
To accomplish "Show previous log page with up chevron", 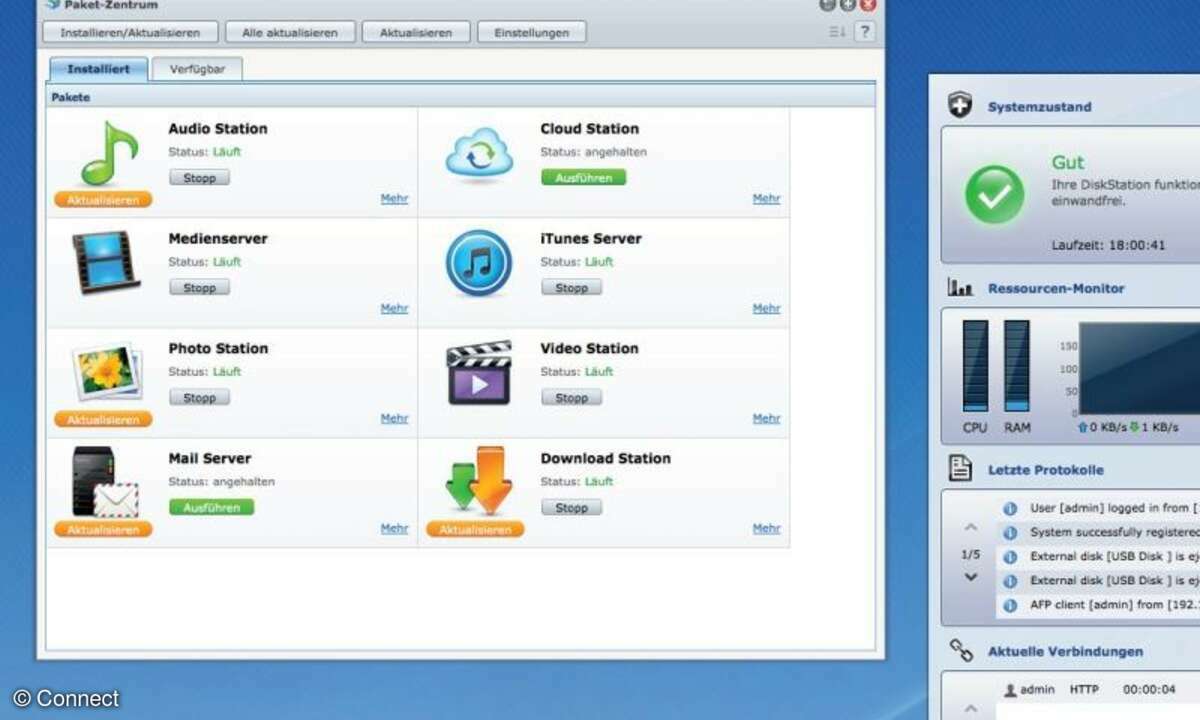I will tap(970, 527).
